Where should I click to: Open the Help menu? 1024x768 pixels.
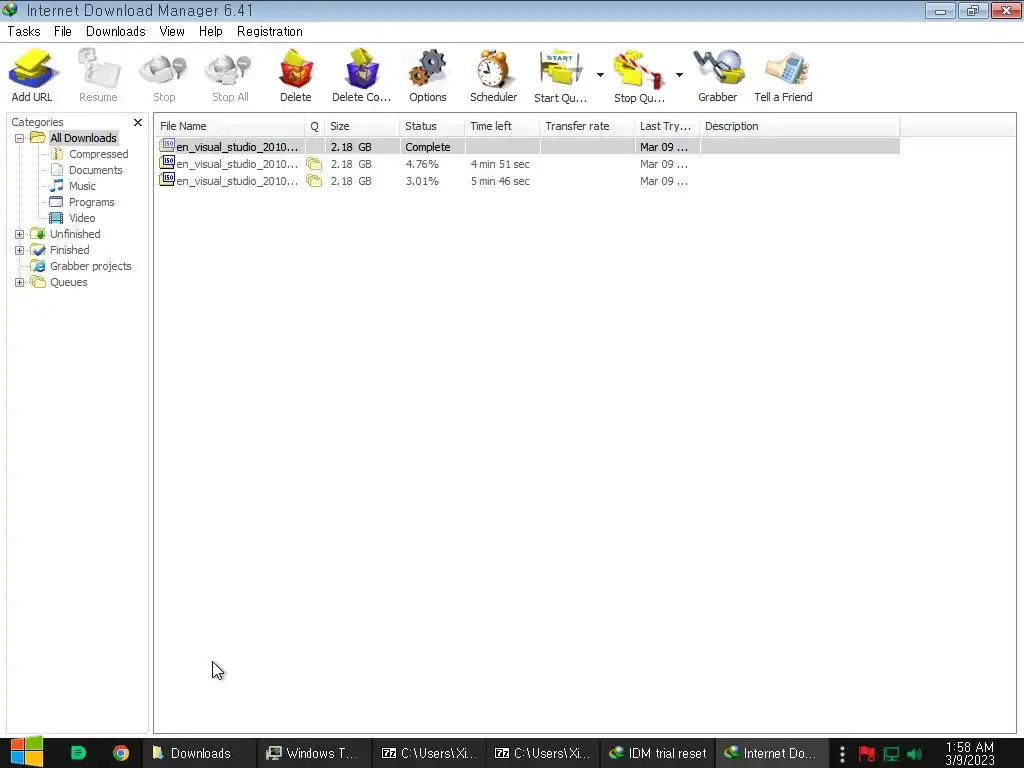pos(210,31)
